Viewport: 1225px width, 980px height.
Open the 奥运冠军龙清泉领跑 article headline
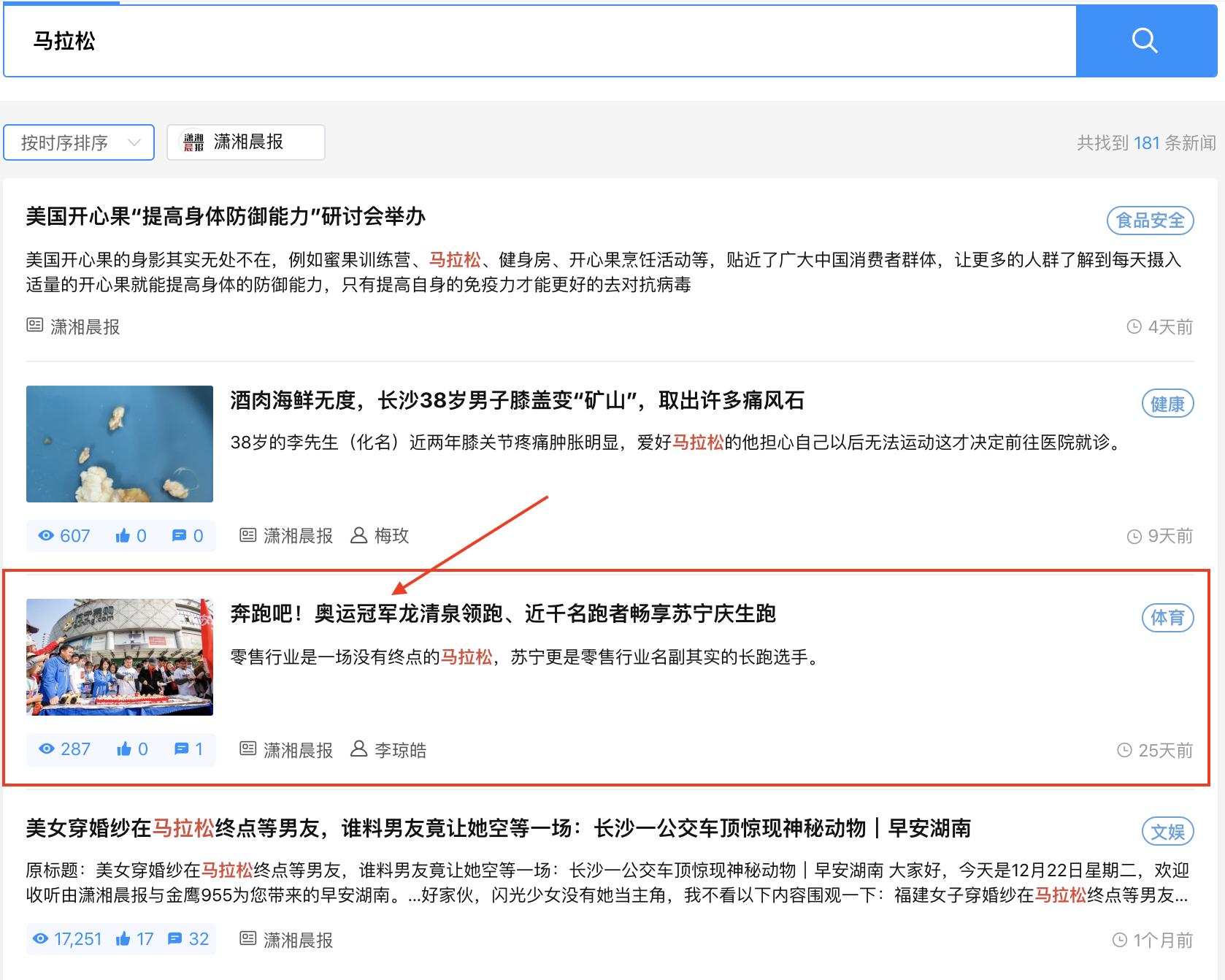pos(504,615)
